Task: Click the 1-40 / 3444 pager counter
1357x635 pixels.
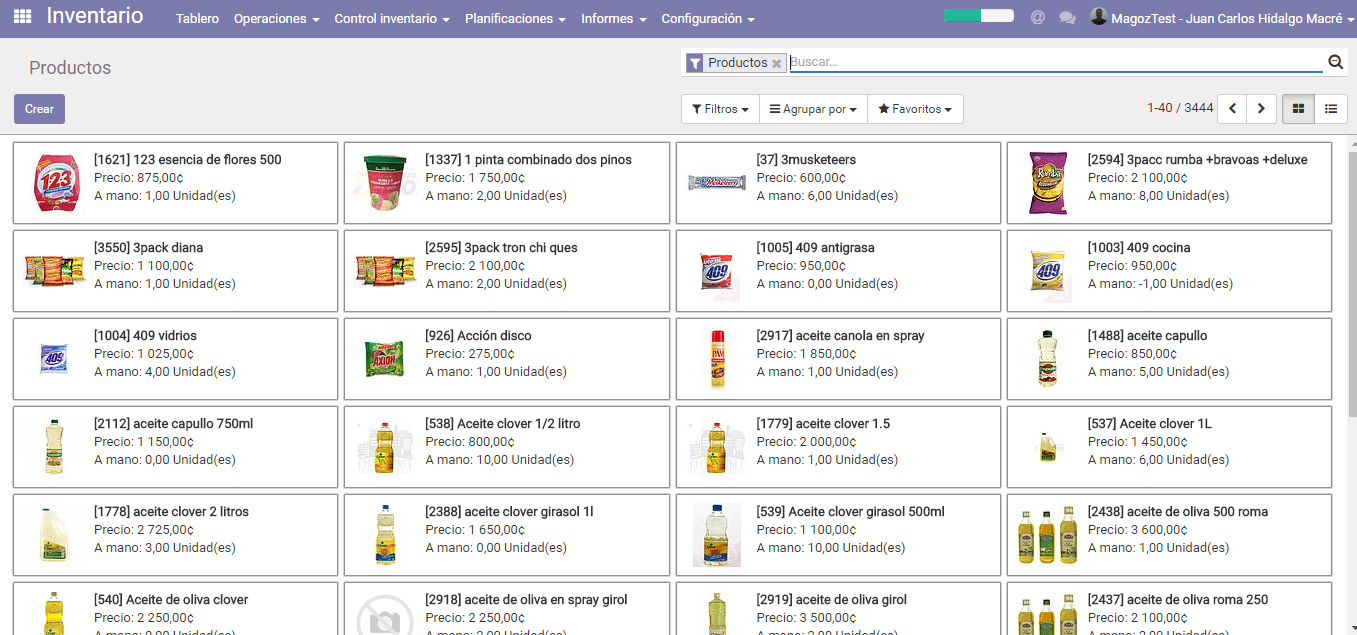Action: (1180, 108)
